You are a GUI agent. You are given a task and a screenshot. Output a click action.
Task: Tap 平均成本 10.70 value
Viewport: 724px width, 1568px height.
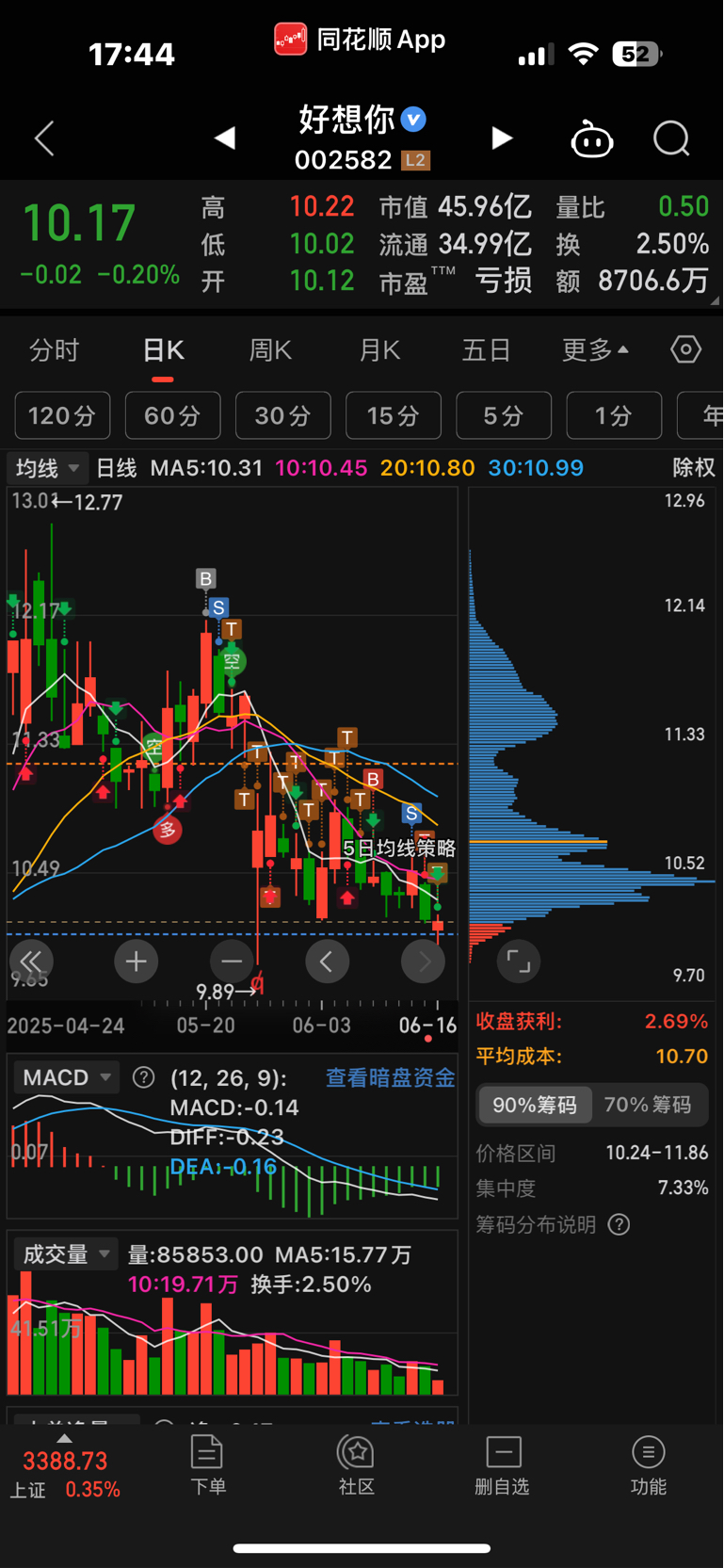point(682,1057)
